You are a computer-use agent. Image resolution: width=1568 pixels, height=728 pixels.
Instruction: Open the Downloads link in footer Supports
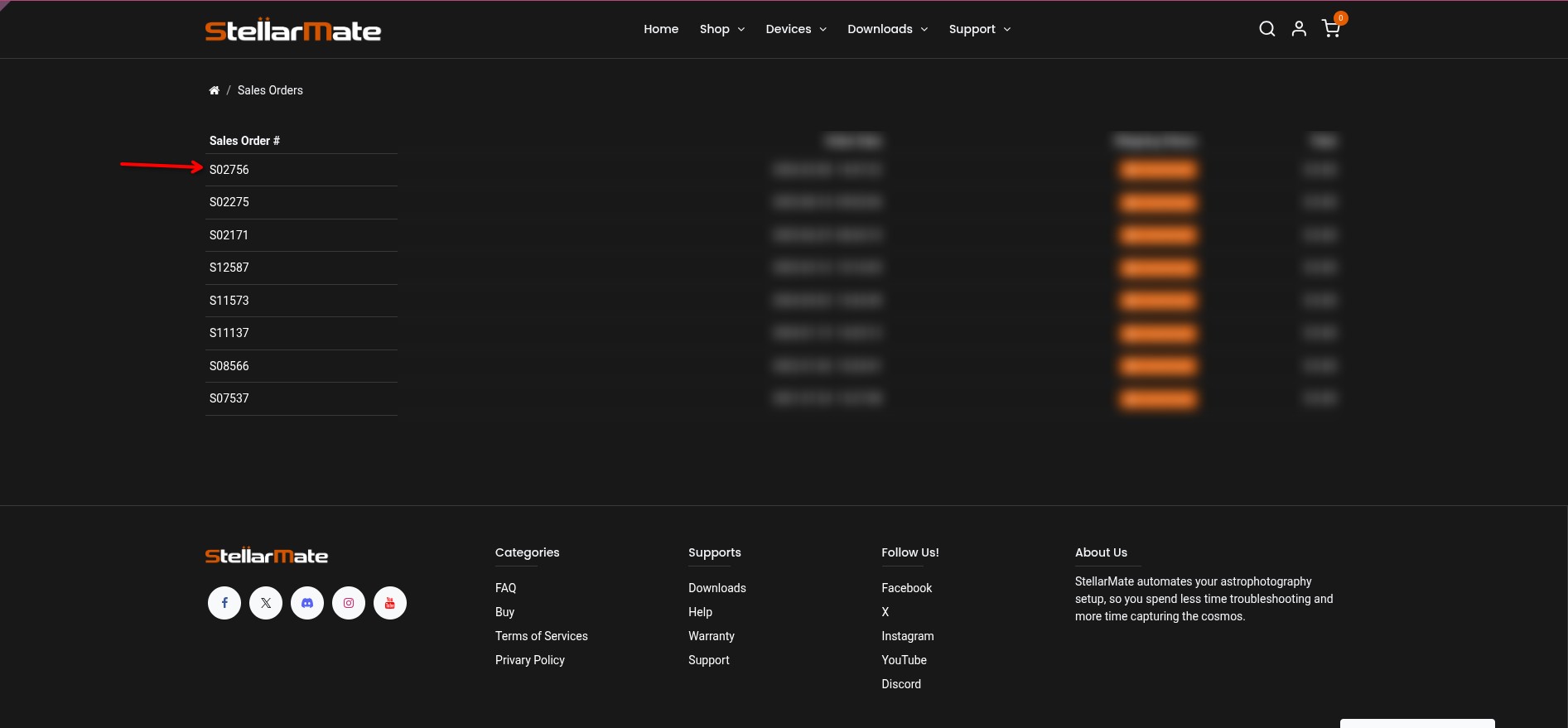pos(717,588)
